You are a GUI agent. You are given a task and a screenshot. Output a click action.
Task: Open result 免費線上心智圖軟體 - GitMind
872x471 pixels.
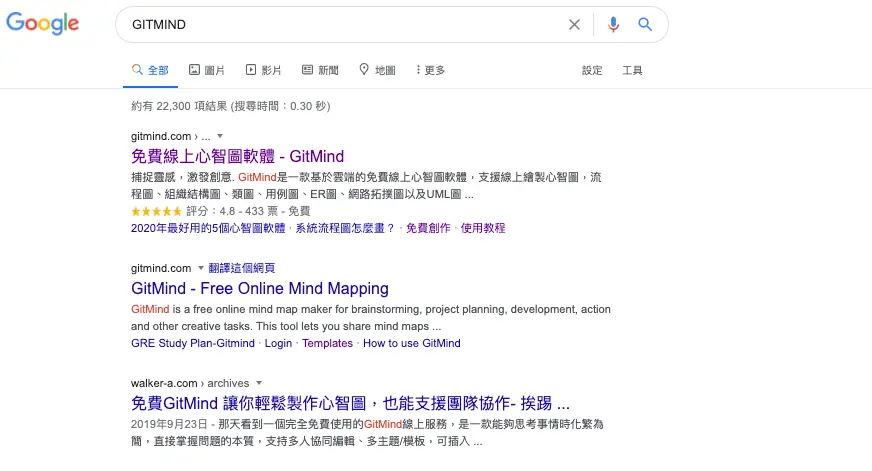tap(237, 156)
